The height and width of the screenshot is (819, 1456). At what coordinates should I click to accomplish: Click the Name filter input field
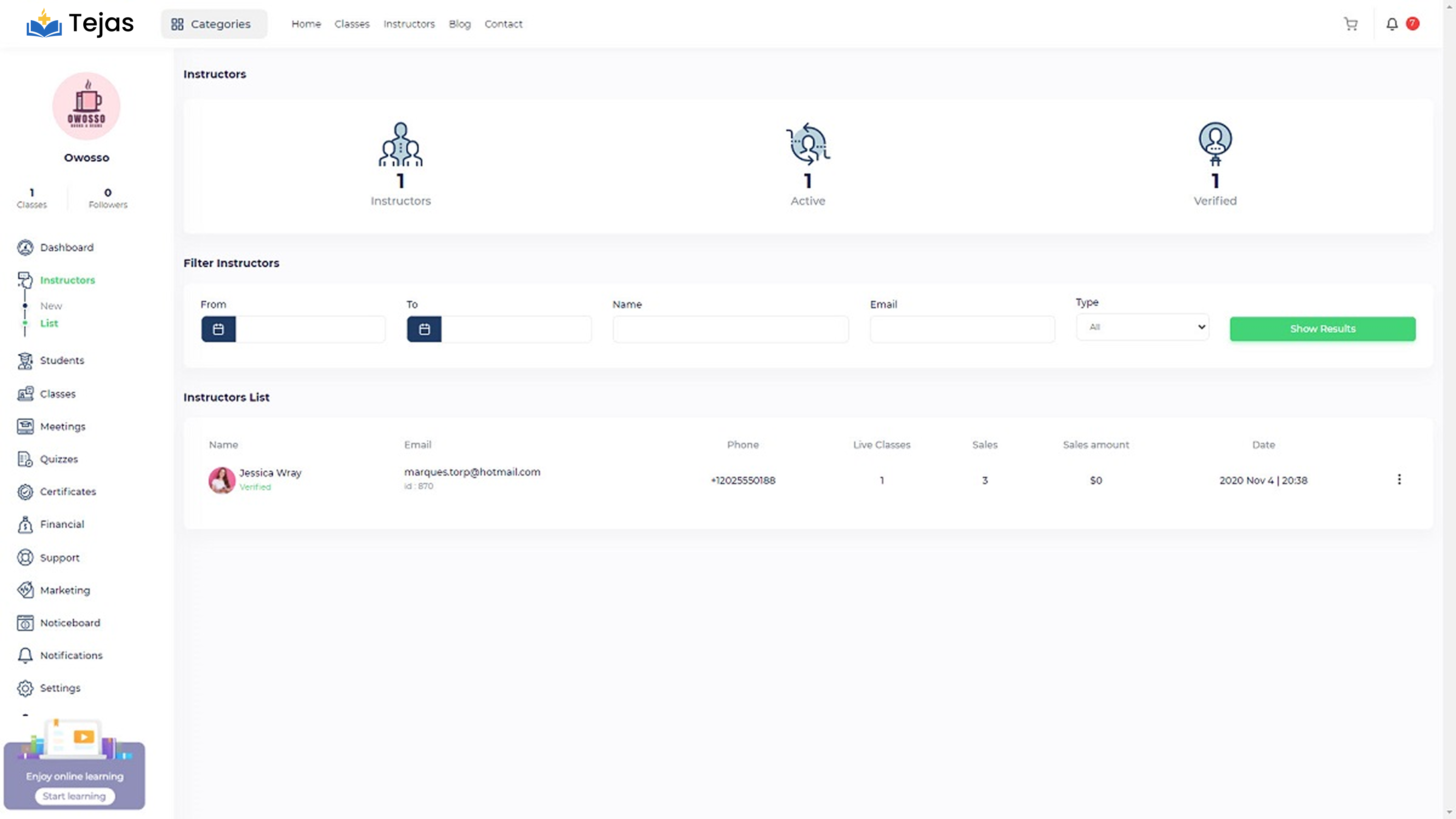click(730, 329)
